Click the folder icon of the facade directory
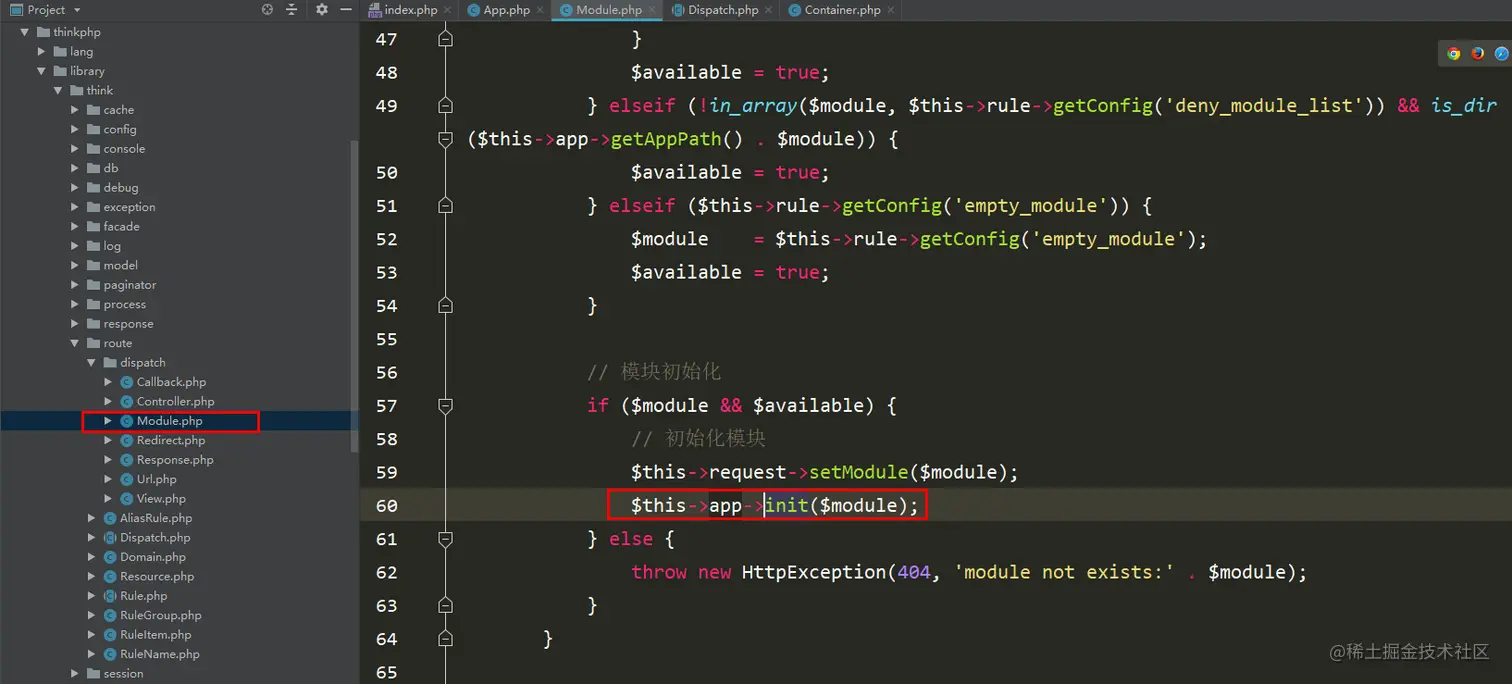Screen dimensions: 1512x684 pyautogui.click(x=92, y=227)
